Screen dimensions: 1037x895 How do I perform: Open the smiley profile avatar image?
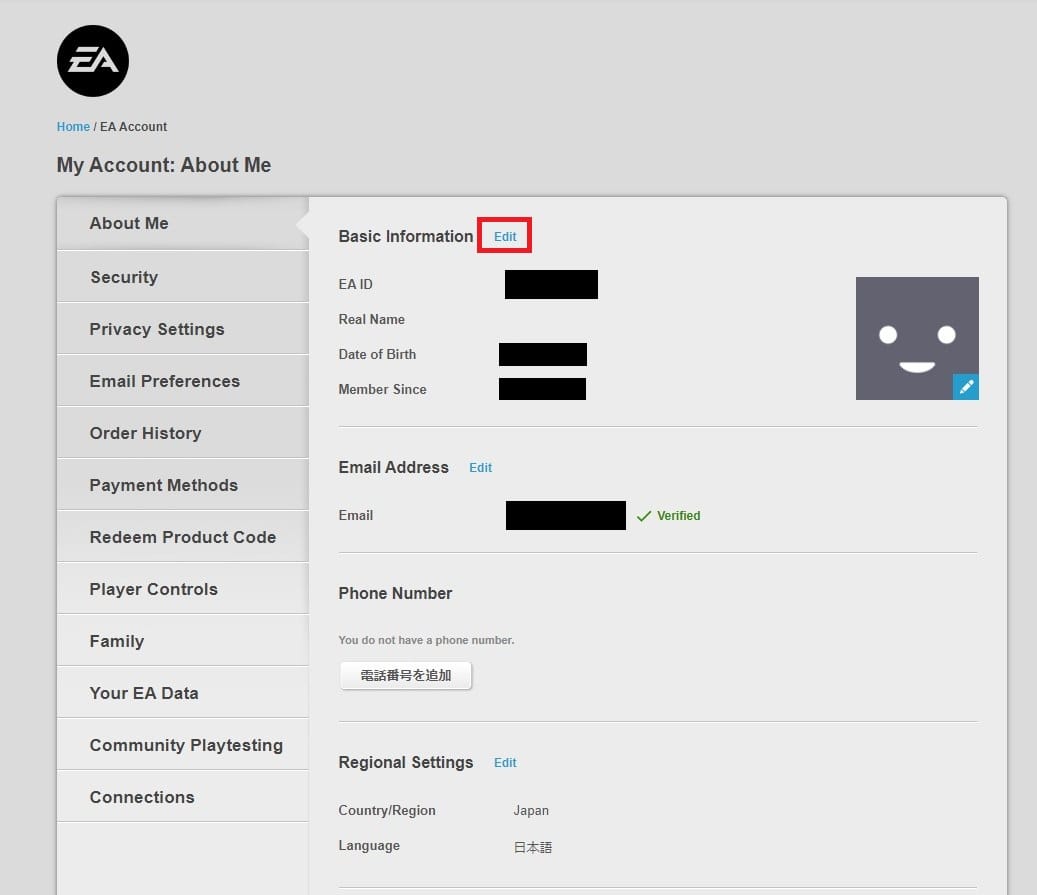coord(917,338)
